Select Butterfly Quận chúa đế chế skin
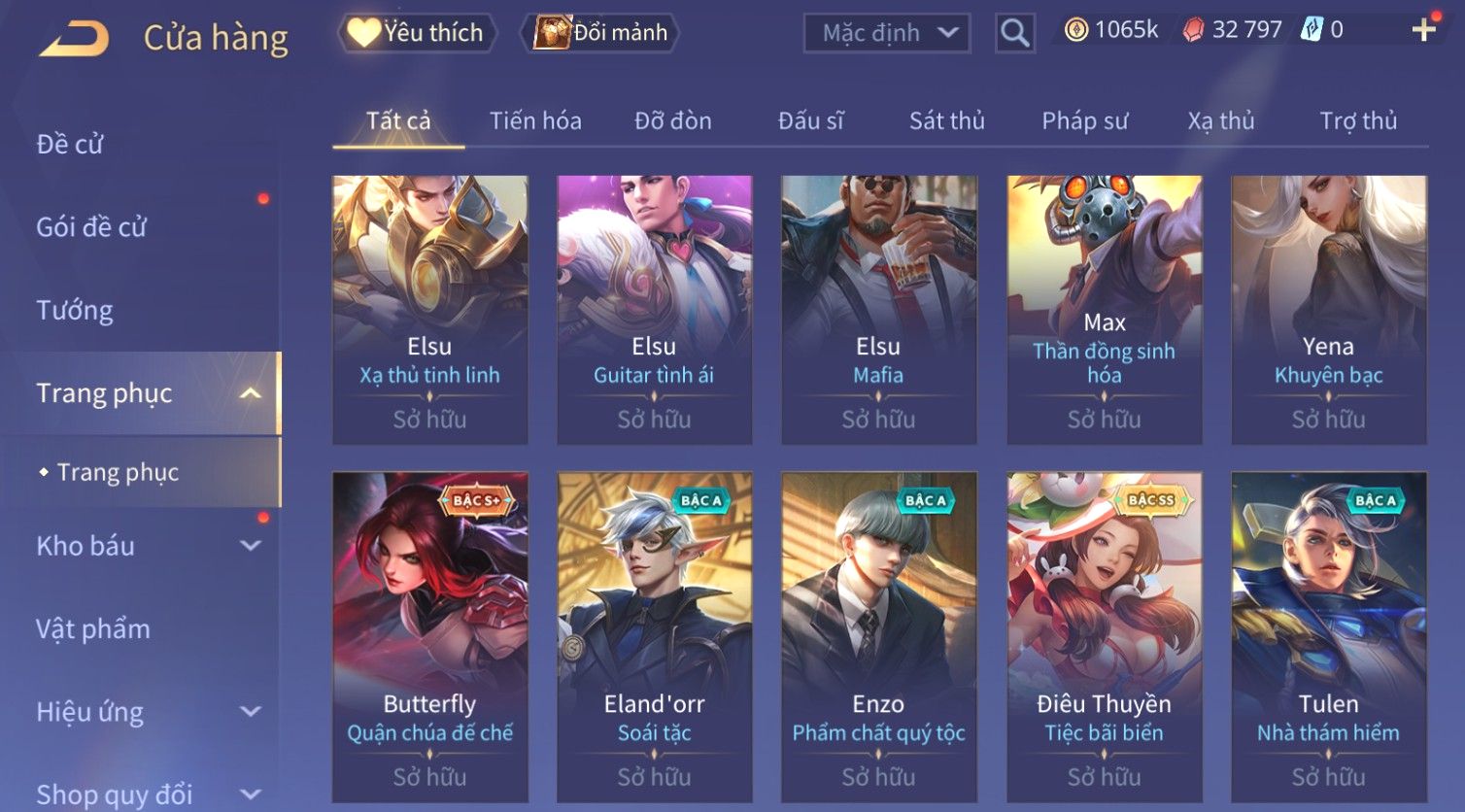The image size is (1465, 812). pos(430,637)
